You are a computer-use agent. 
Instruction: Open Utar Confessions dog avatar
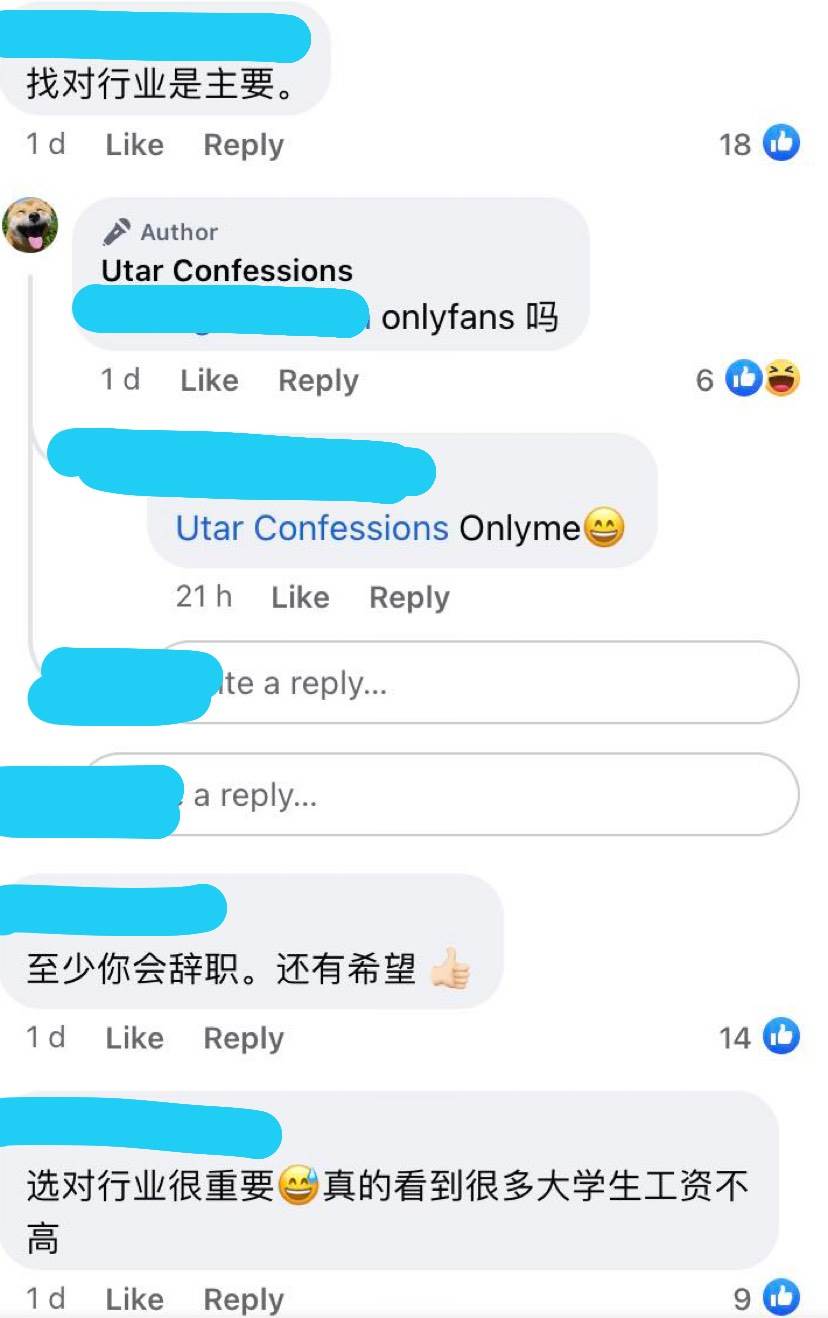pyautogui.click(x=31, y=225)
